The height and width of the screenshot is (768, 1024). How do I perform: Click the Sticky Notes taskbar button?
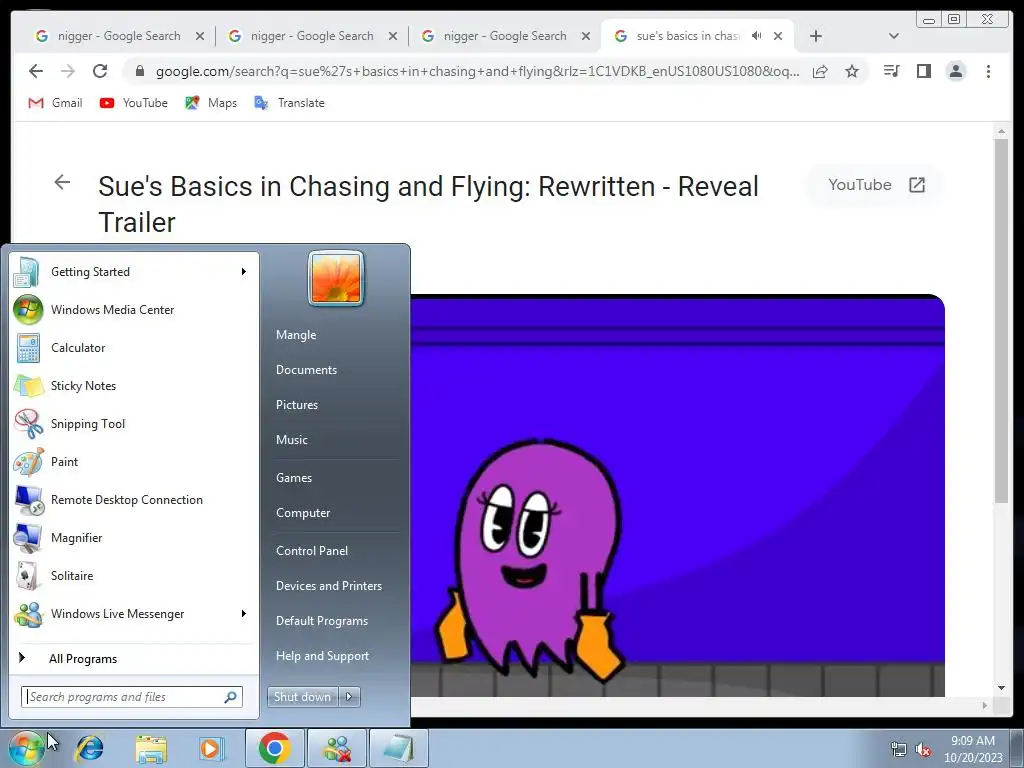(x=399, y=748)
